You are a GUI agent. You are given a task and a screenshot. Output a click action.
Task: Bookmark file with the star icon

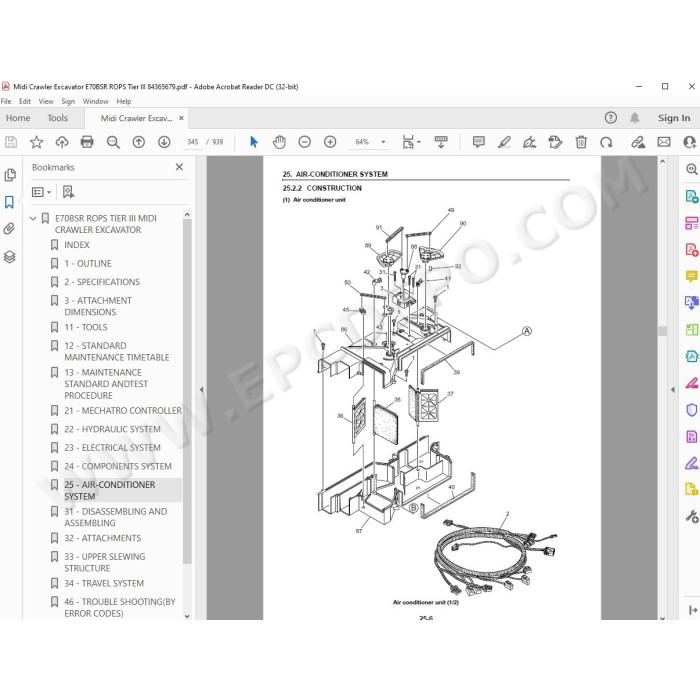tap(36, 142)
